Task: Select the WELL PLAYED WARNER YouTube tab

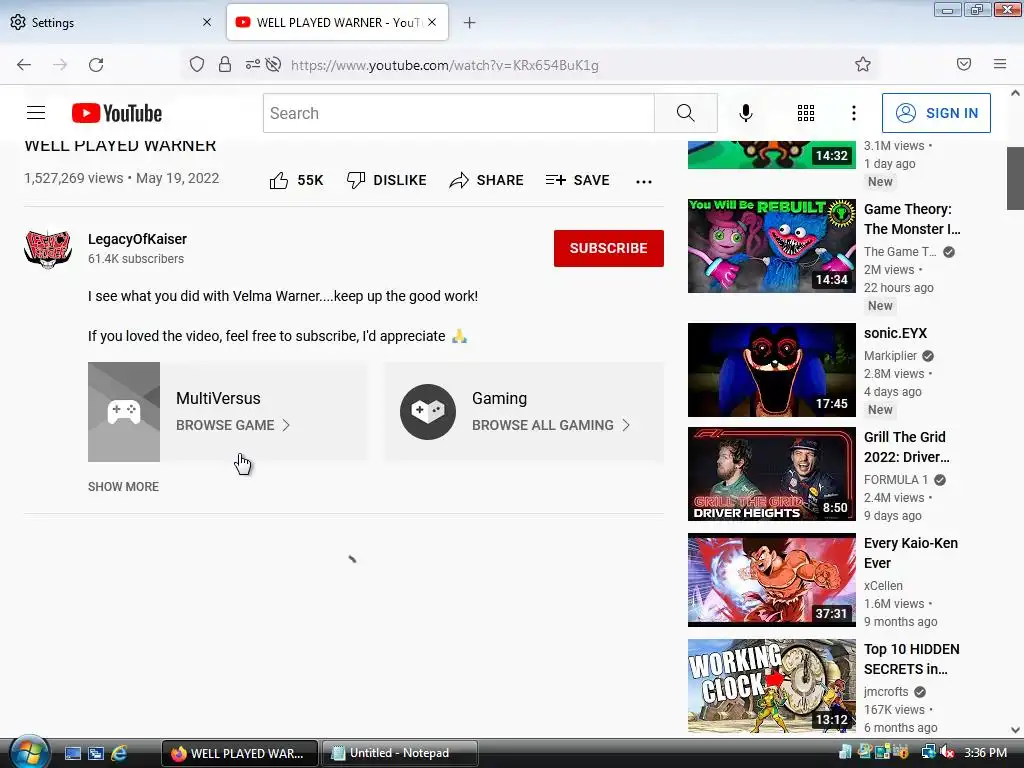Action: click(x=338, y=22)
